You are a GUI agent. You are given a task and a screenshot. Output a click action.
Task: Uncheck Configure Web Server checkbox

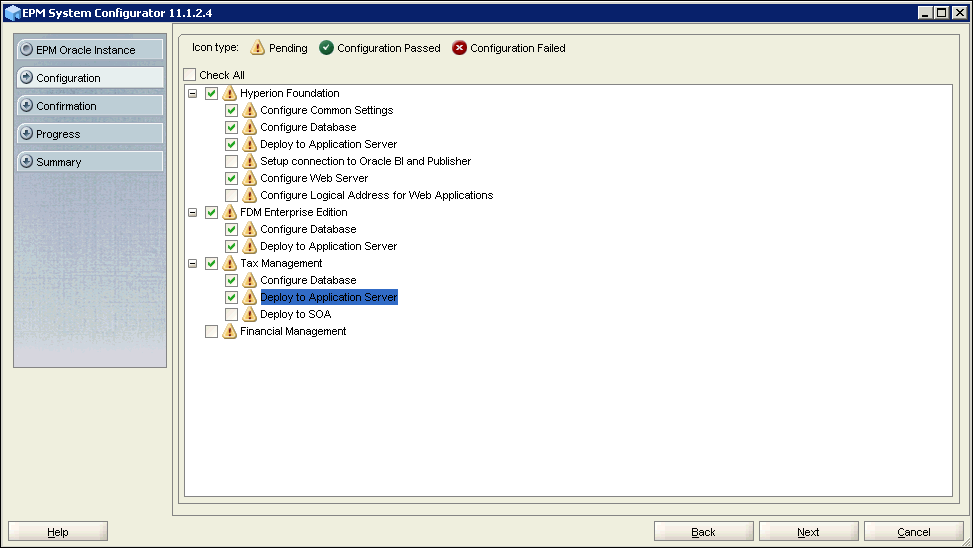[231, 178]
